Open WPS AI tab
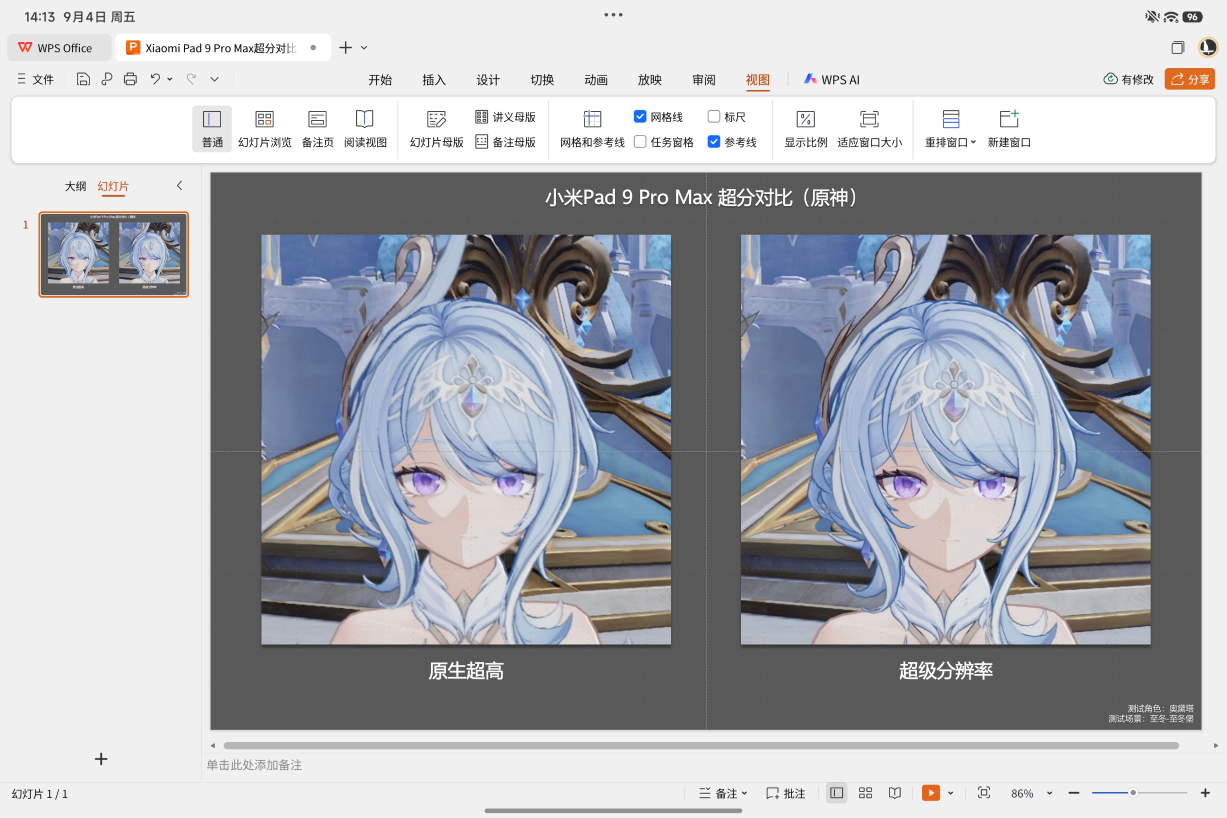The height and width of the screenshot is (818, 1227). point(831,80)
